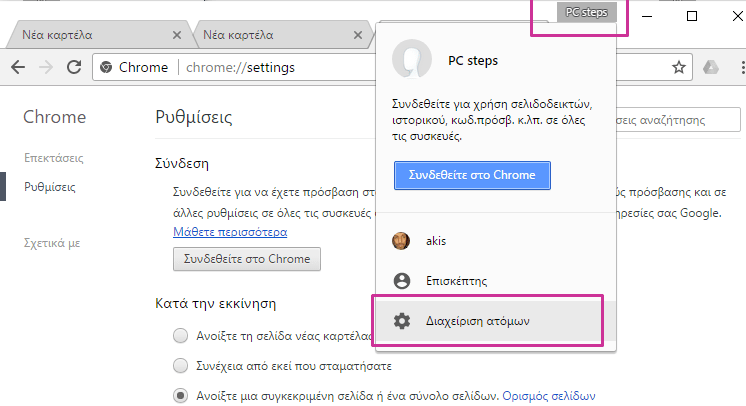This screenshot has height=406, width=746.
Task: Open the Google Drive extension icon
Action: [x=711, y=67]
